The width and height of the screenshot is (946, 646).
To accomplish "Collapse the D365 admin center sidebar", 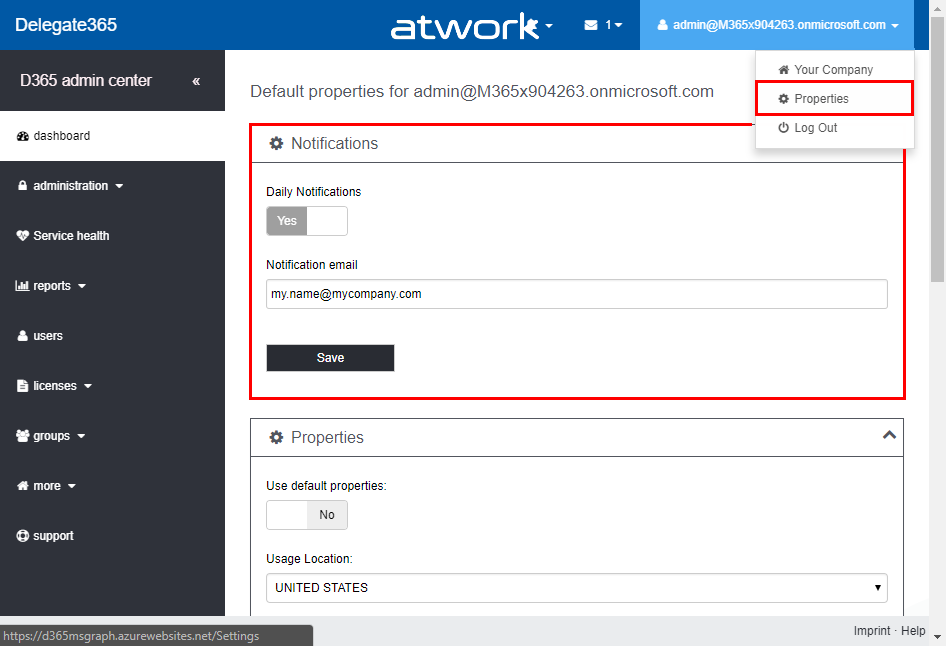I will coord(196,81).
